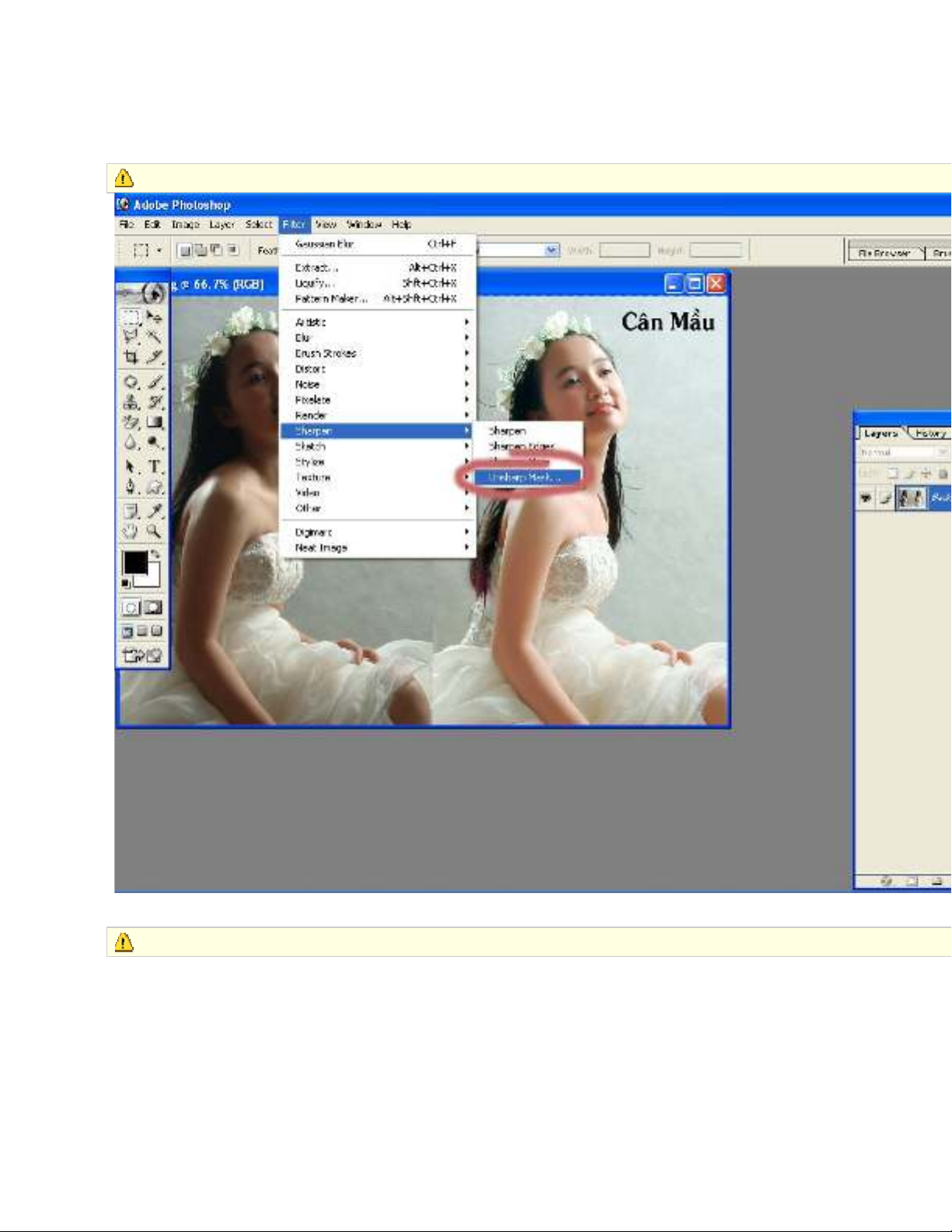Open the Style dropdown in options bar
The width and height of the screenshot is (952, 1232).
552,250
